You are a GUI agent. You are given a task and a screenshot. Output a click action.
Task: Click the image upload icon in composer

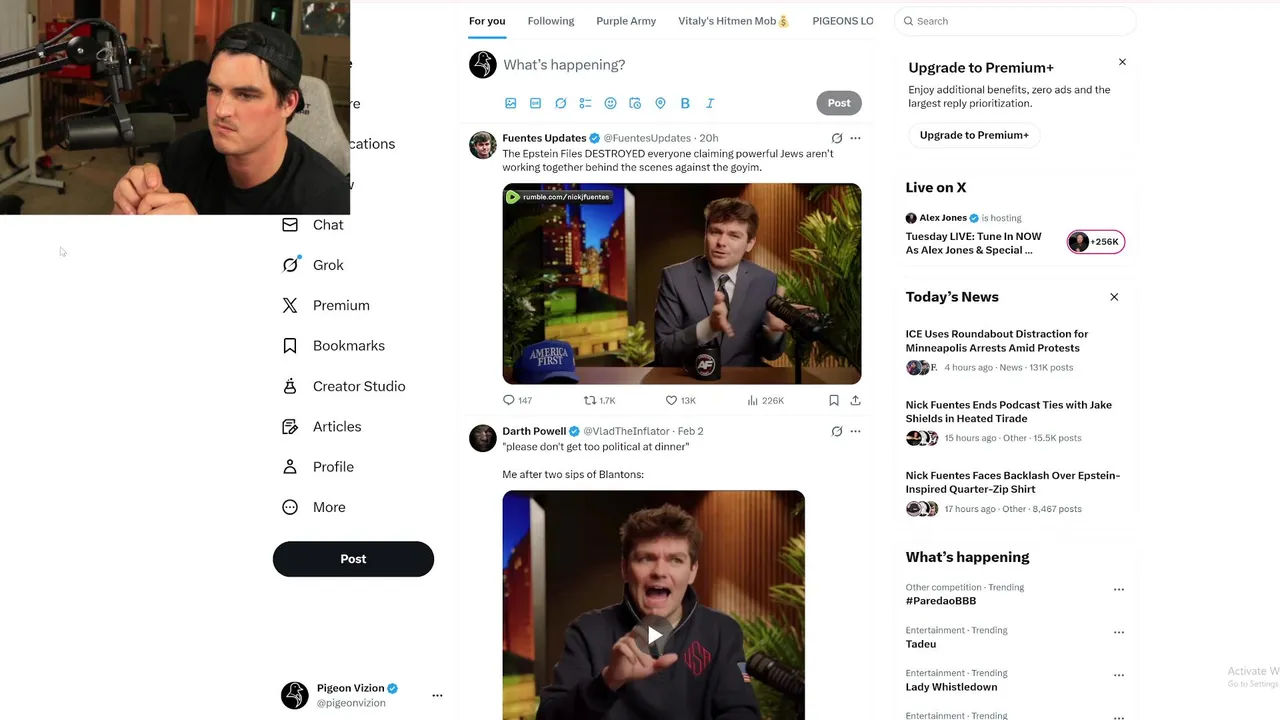[x=510, y=103]
